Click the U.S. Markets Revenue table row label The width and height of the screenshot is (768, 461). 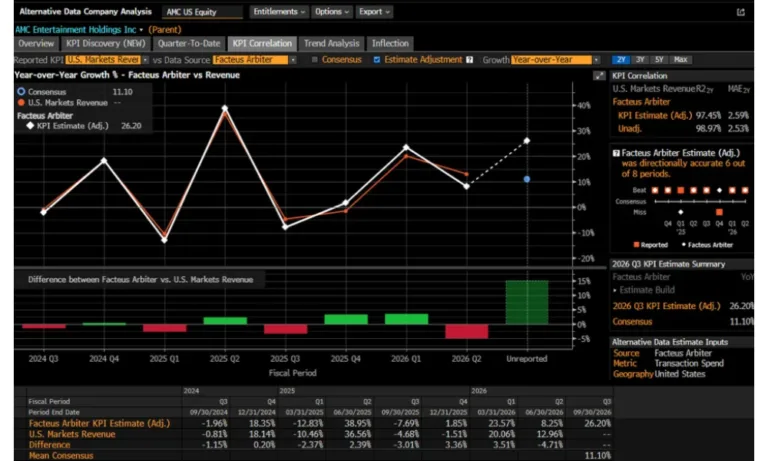point(72,434)
